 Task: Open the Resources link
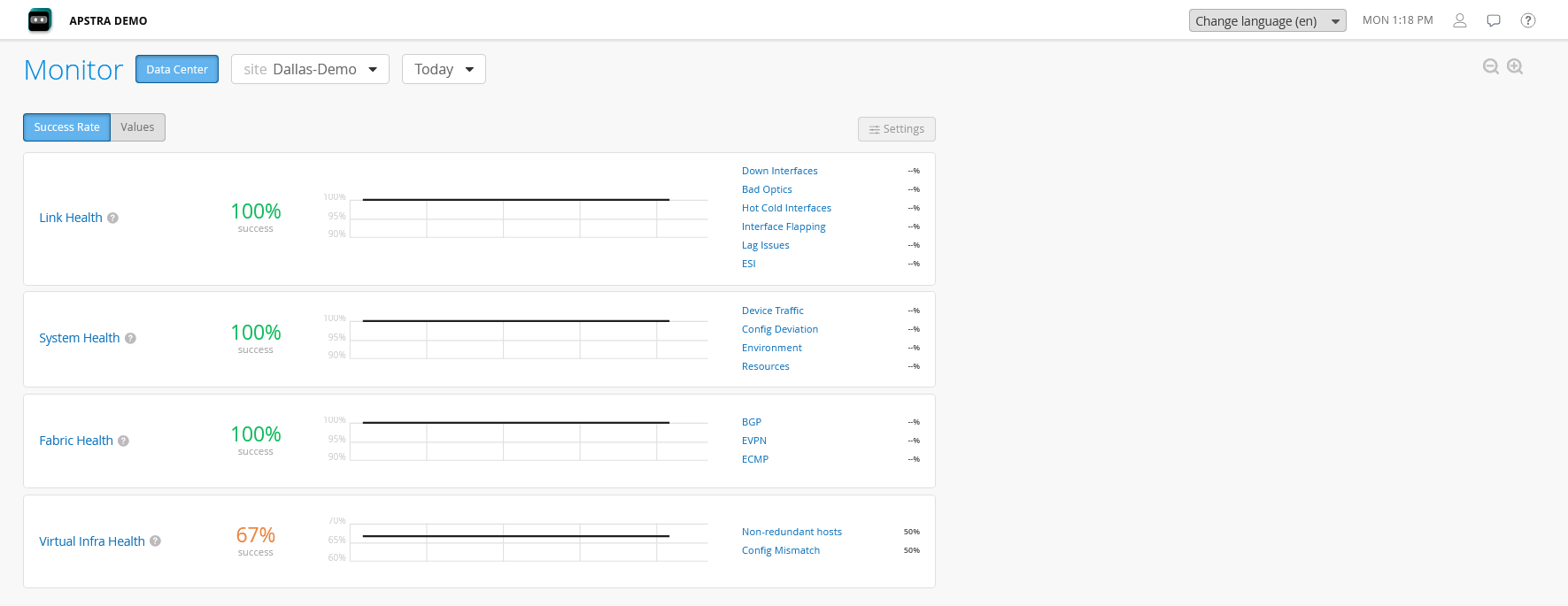click(x=766, y=366)
